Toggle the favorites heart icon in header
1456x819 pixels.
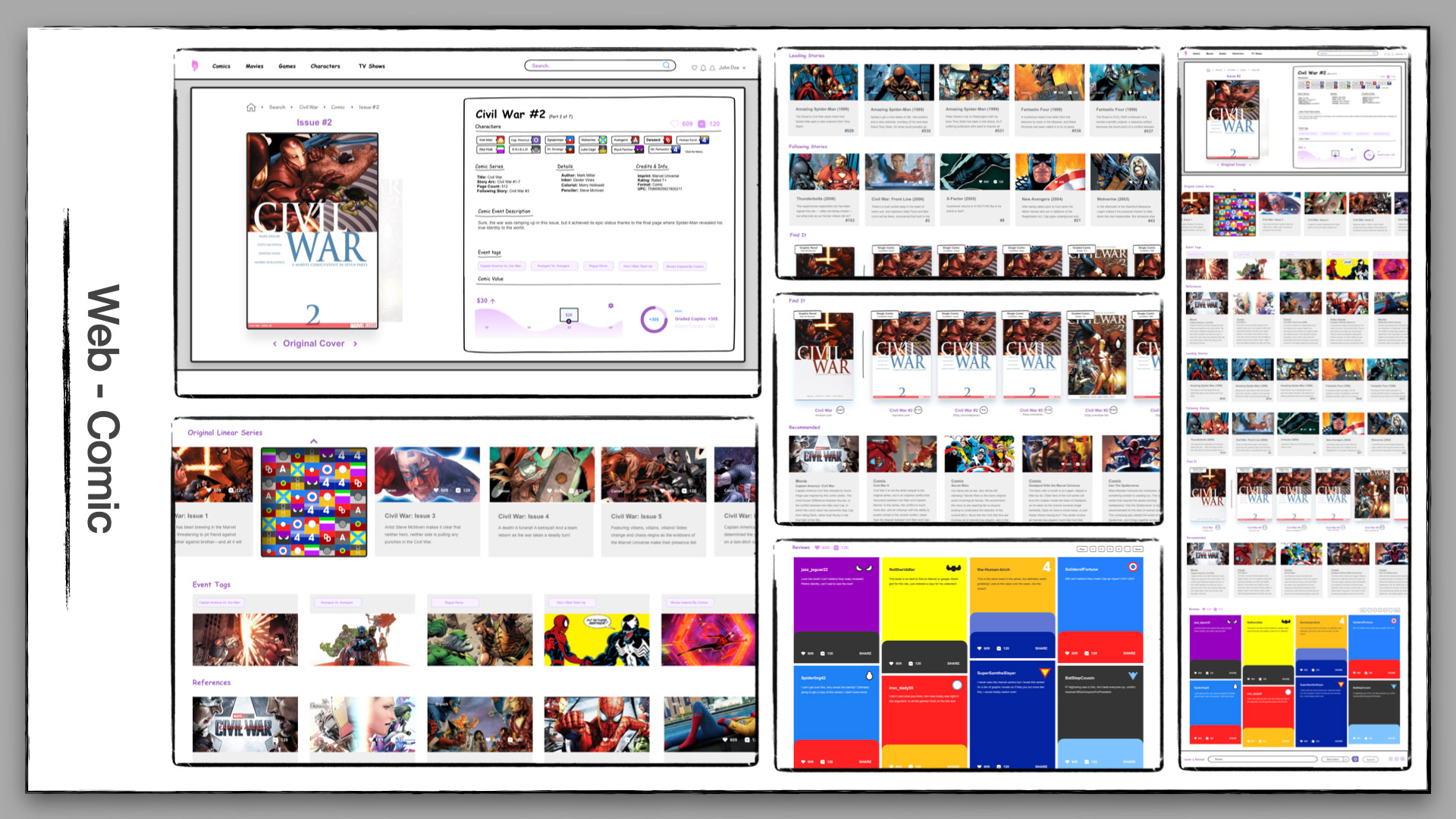point(694,68)
